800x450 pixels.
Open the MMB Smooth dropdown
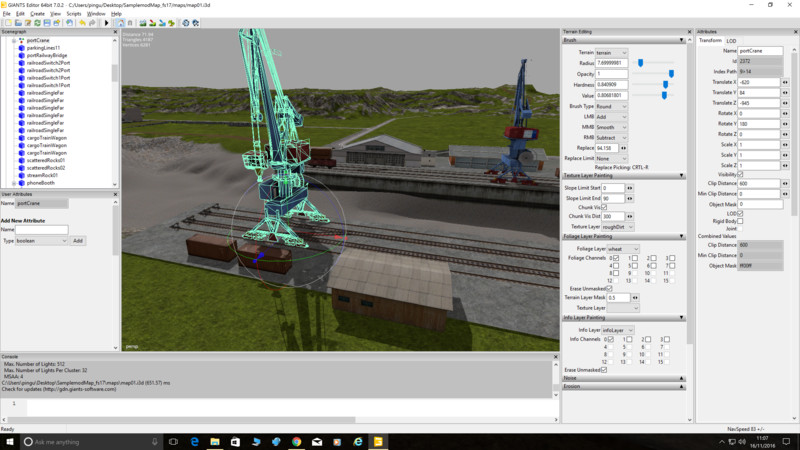(611, 127)
